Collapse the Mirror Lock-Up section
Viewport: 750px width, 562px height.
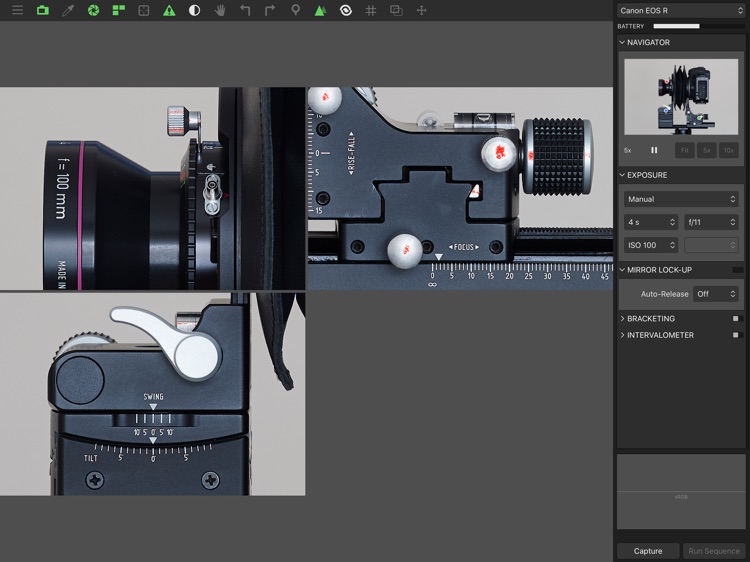[x=622, y=270]
